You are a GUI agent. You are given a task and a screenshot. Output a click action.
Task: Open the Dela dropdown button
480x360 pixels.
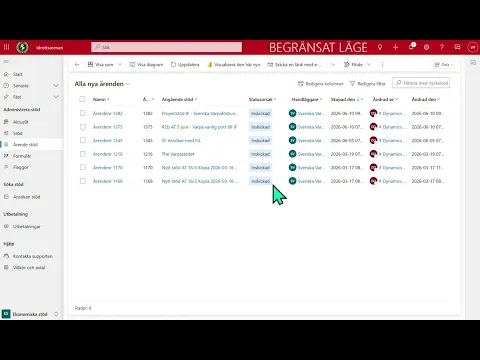point(444,64)
